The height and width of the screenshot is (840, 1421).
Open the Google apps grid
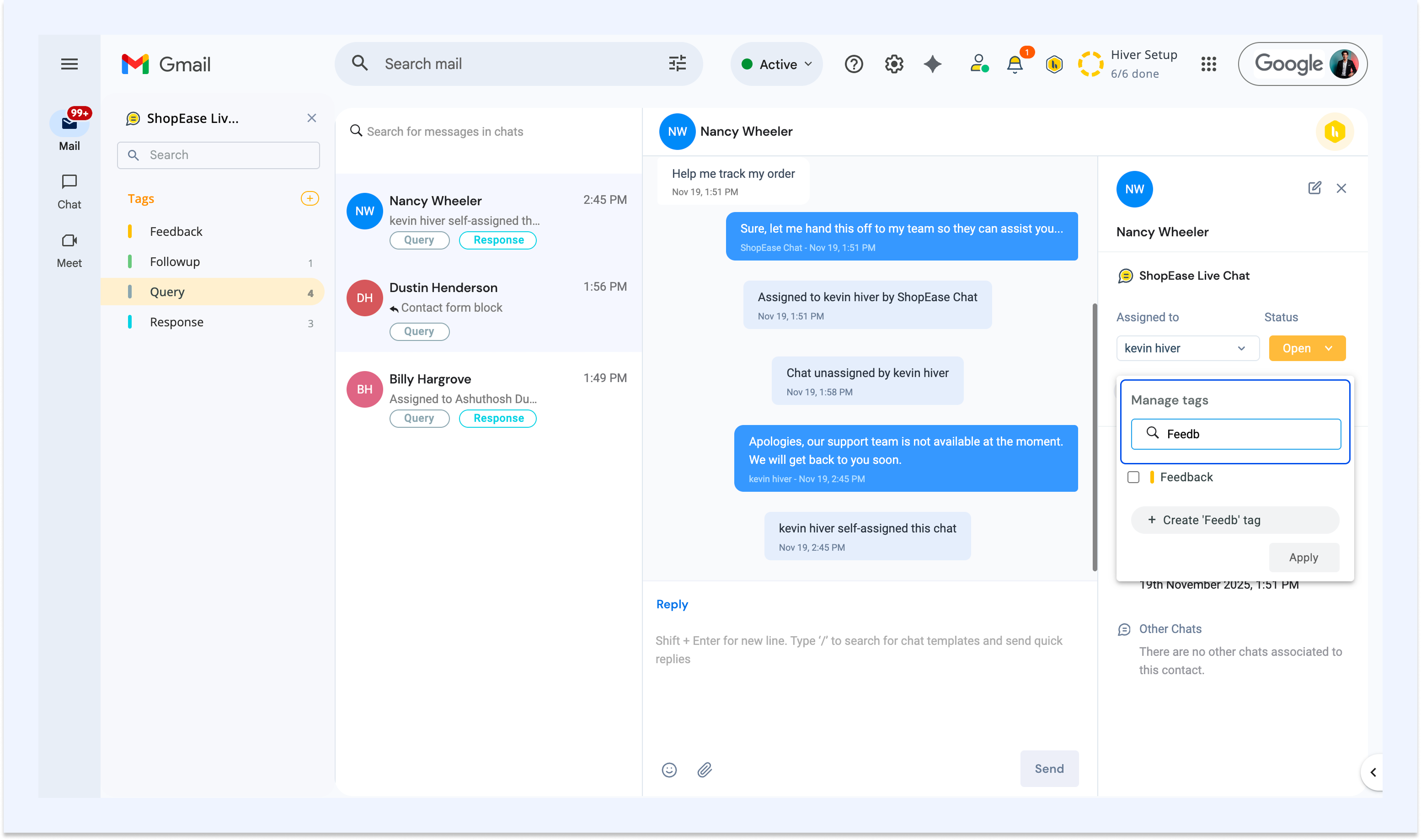1208,64
